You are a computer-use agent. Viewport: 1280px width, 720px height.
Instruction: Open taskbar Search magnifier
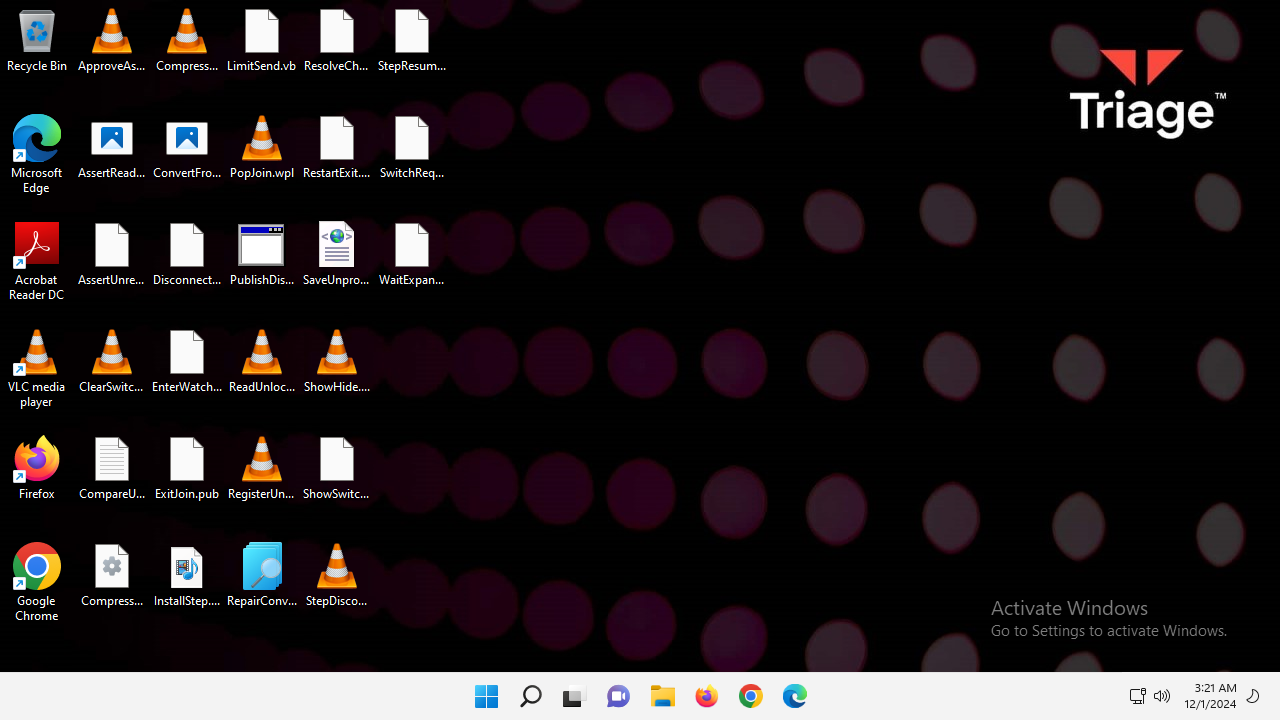pos(531,696)
